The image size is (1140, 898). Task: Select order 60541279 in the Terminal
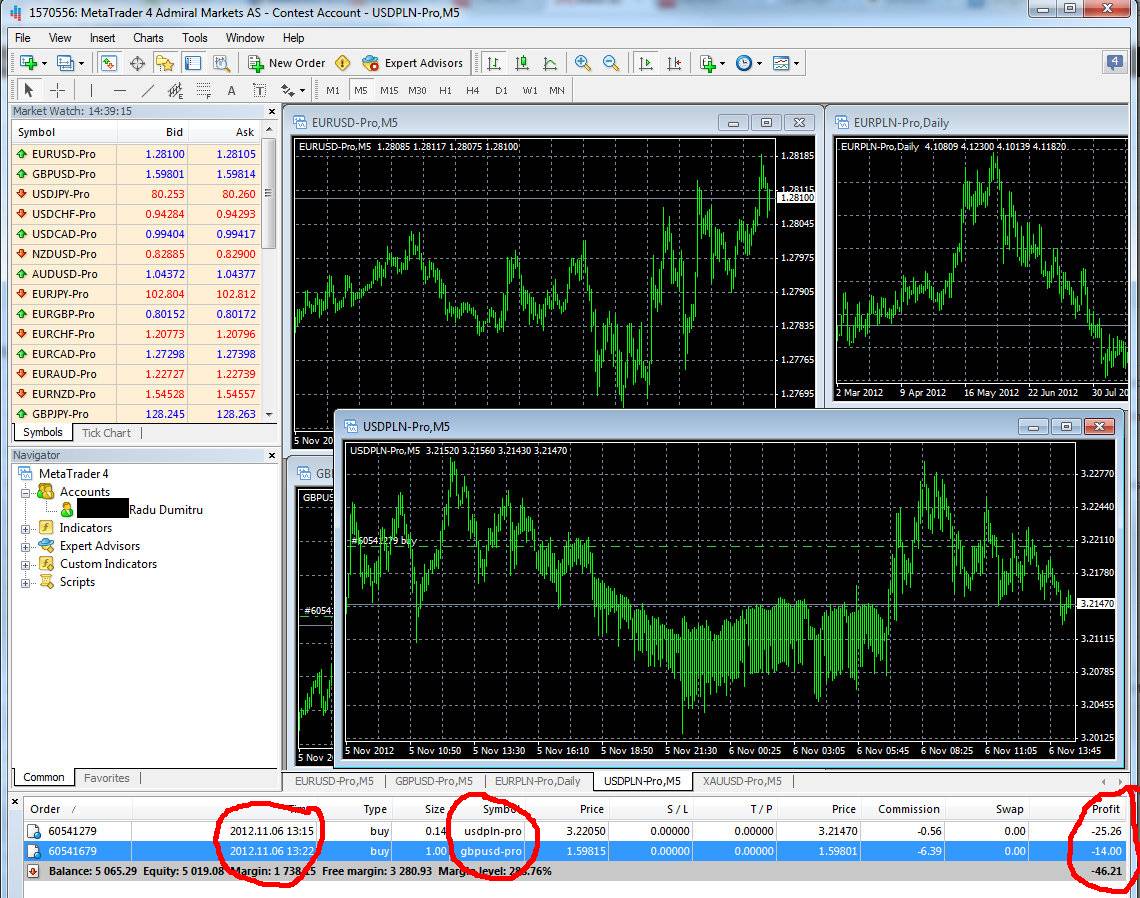576,831
